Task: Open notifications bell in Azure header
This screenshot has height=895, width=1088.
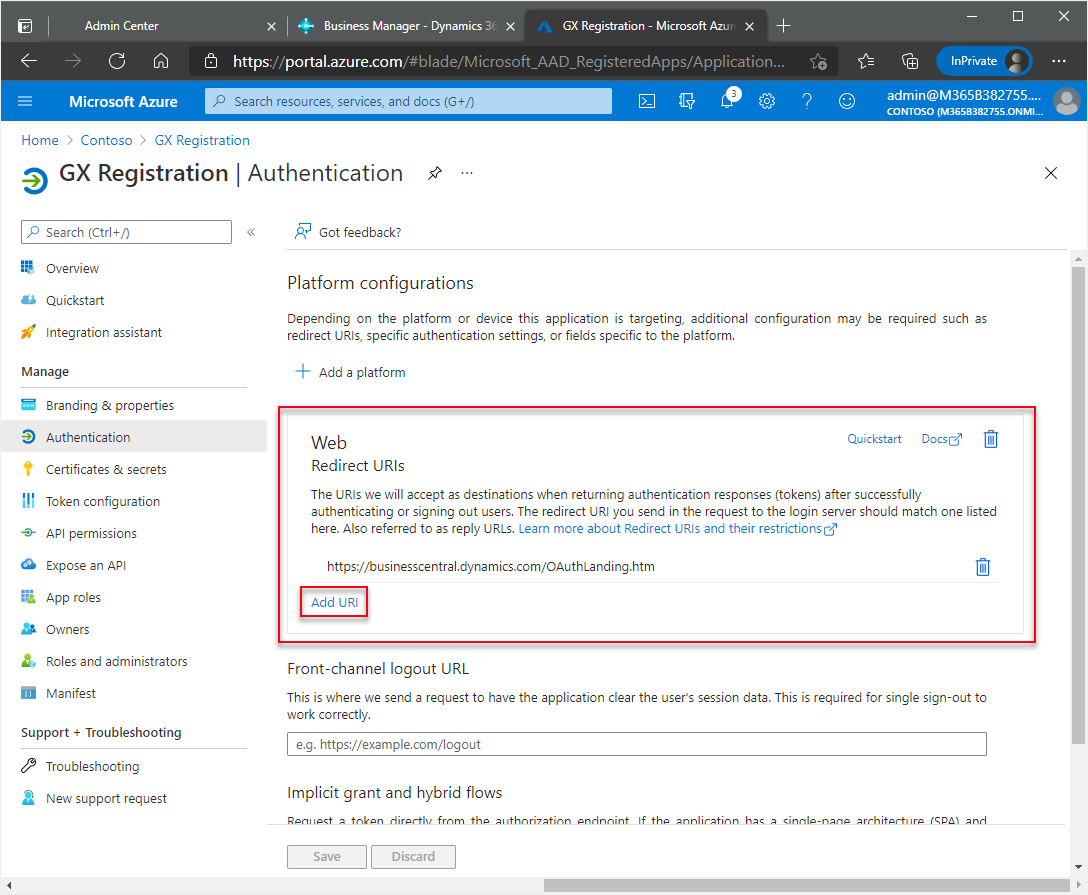Action: 728,101
